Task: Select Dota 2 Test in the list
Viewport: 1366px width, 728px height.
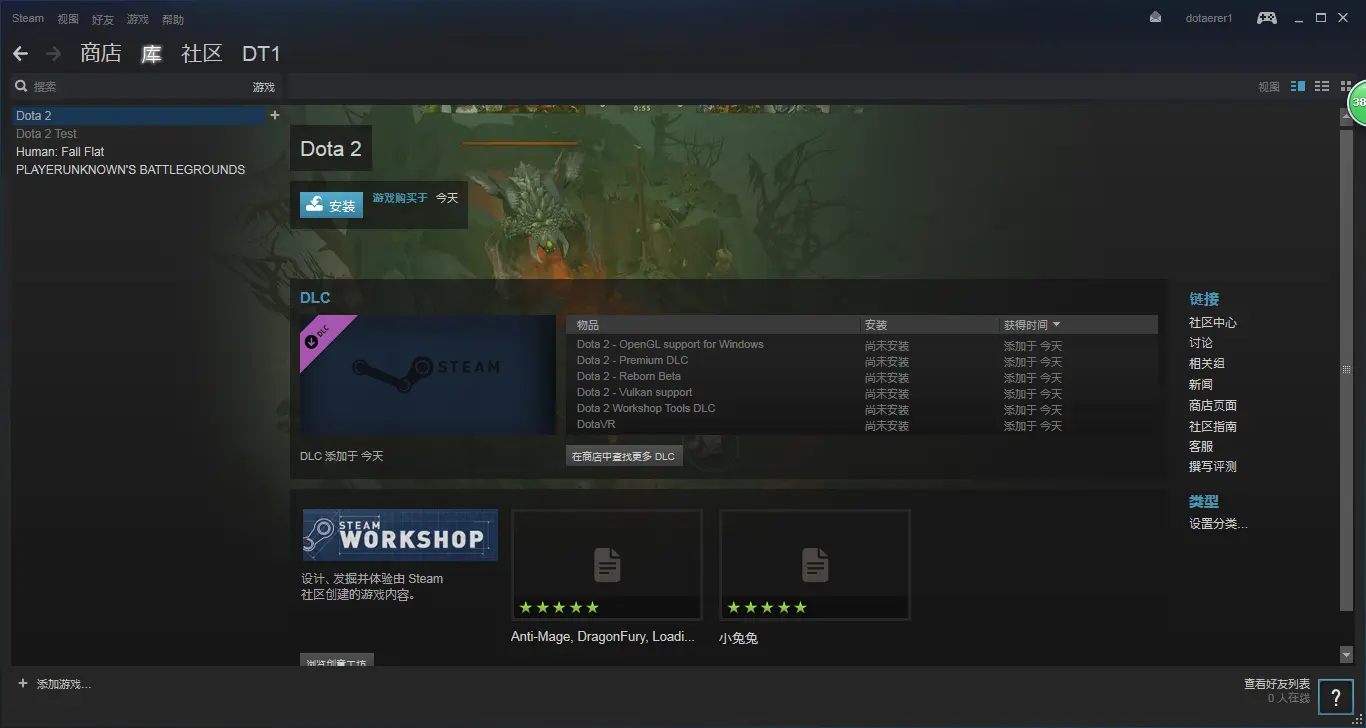Action: (46, 133)
